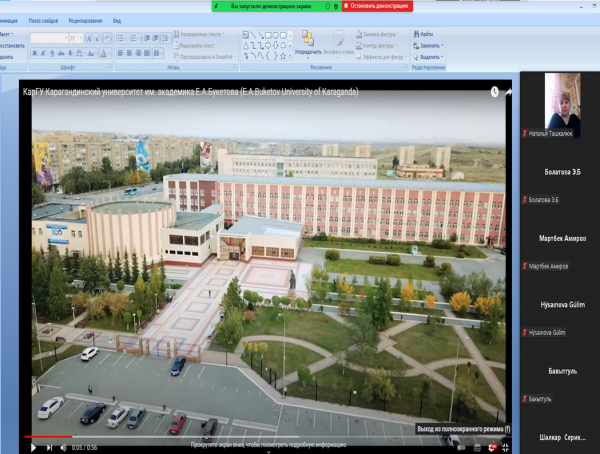This screenshot has width=600, height=454.
Task: Click the video title link
Action: point(190,92)
